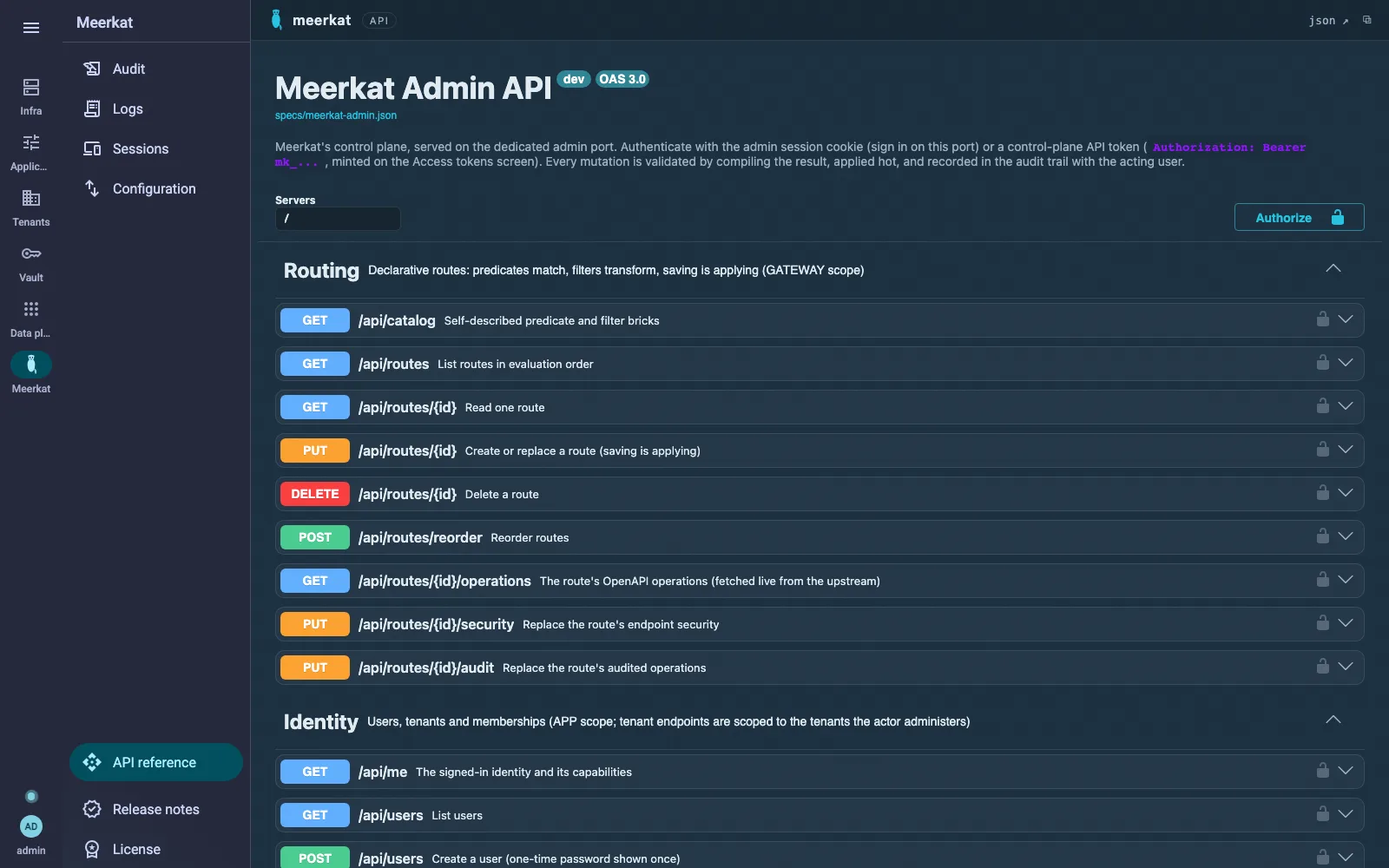Open the Applications sidebar icon
Image resolution: width=1389 pixels, height=868 pixels.
click(x=31, y=142)
